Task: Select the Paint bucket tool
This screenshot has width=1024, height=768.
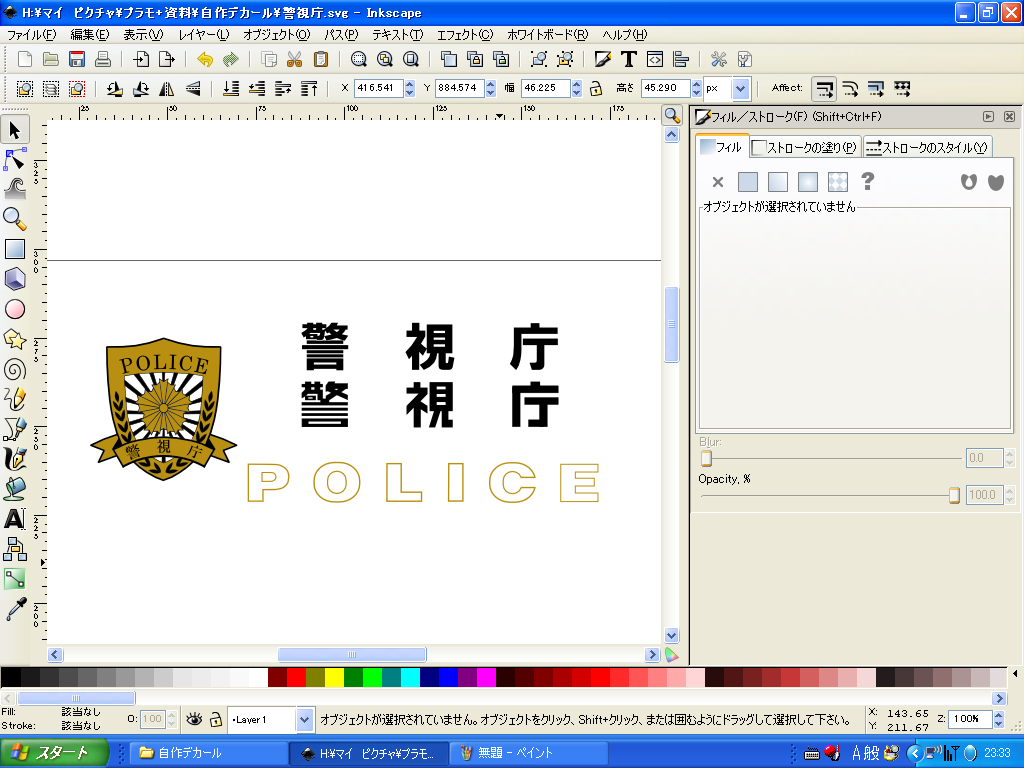Action: coord(15,488)
